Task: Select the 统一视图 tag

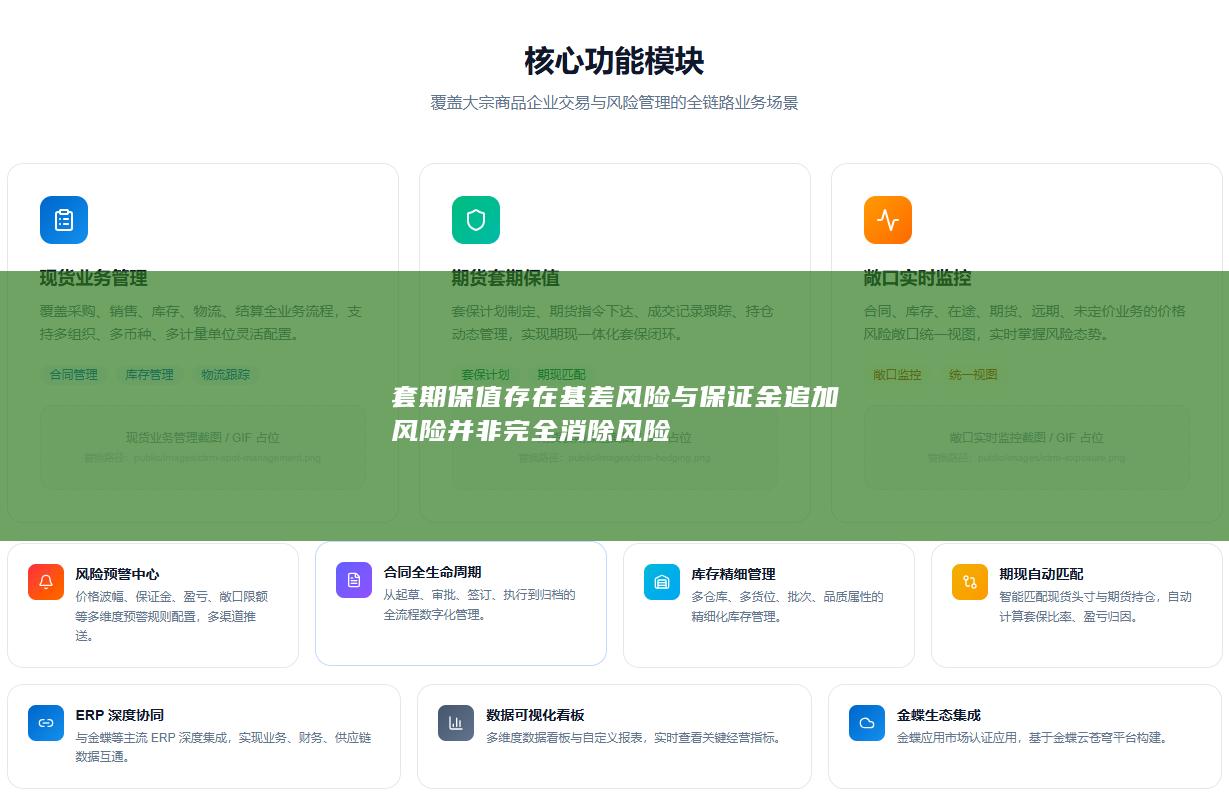Action: point(974,375)
